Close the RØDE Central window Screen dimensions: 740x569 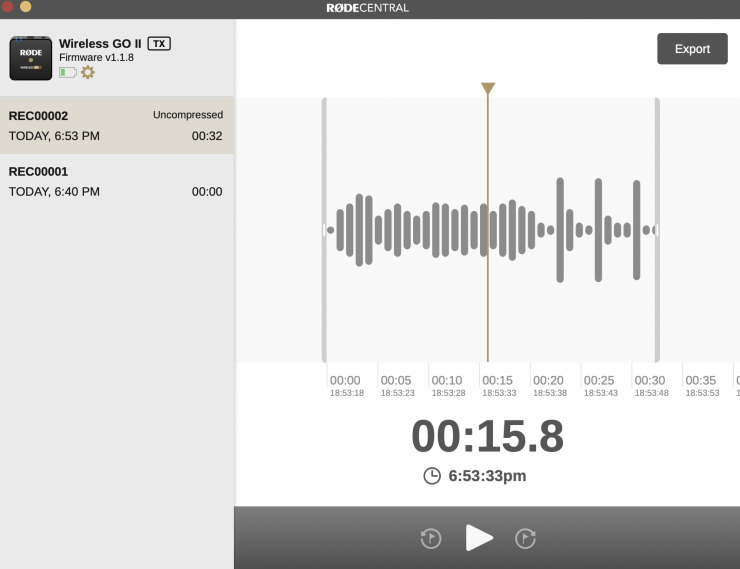click(x=8, y=7)
